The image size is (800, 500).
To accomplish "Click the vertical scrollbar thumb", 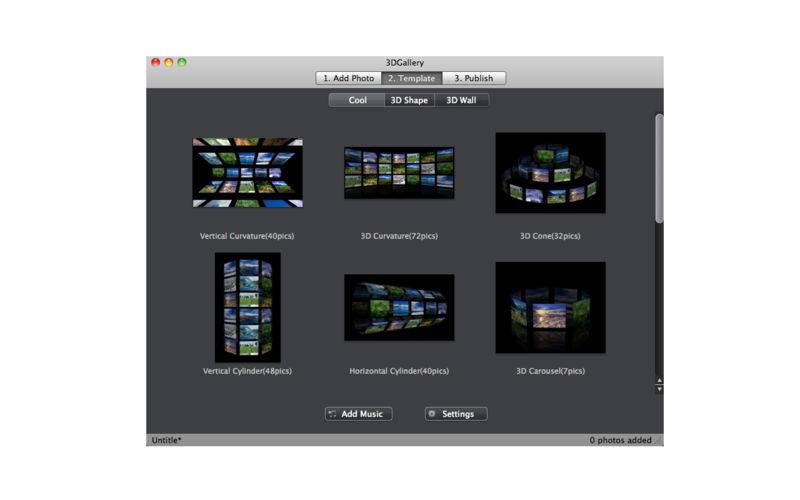I will click(659, 168).
